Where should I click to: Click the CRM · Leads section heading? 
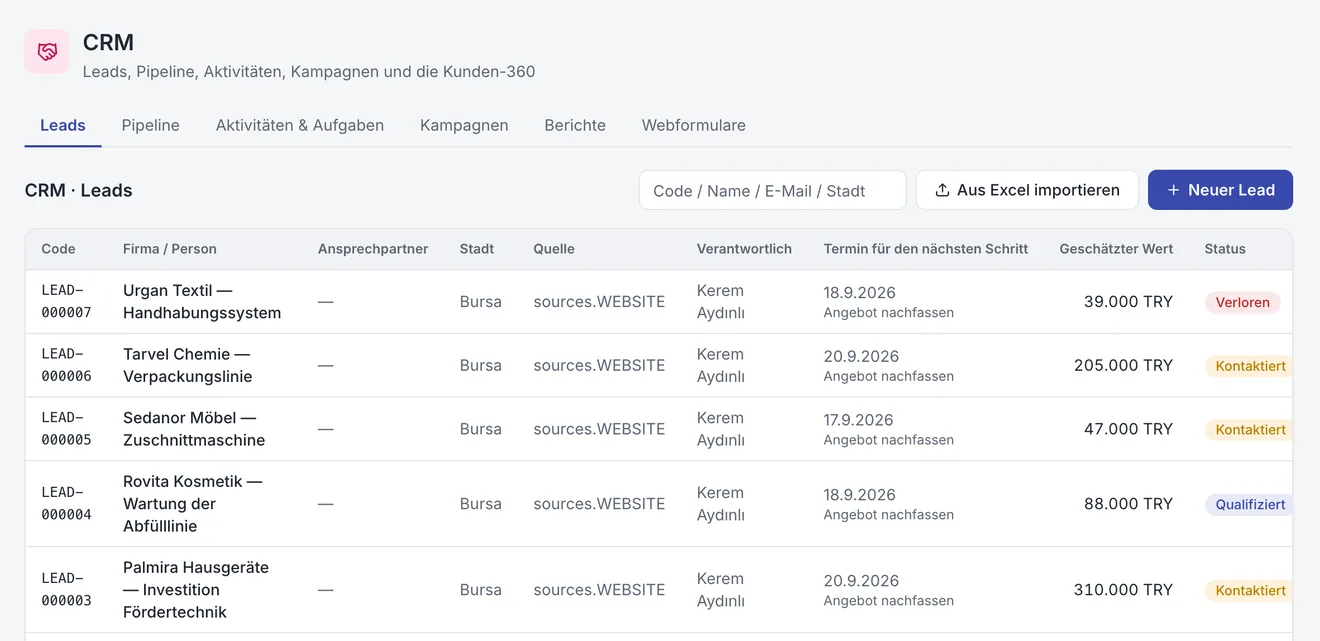pyautogui.click(x=79, y=190)
